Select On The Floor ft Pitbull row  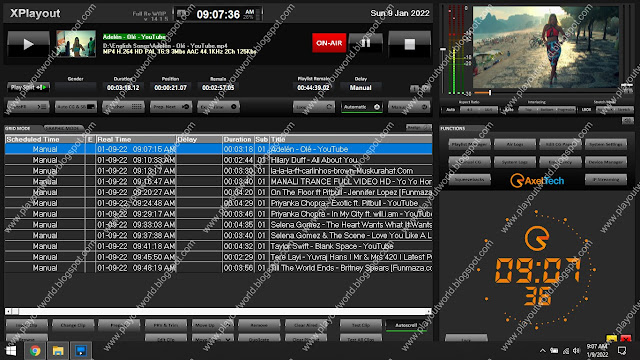(218, 192)
